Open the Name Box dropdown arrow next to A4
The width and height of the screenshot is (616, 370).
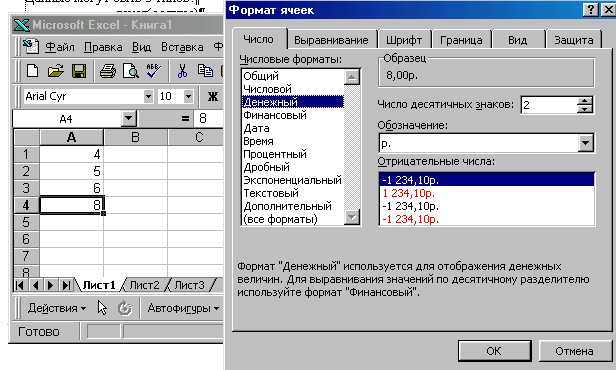(x=128, y=118)
